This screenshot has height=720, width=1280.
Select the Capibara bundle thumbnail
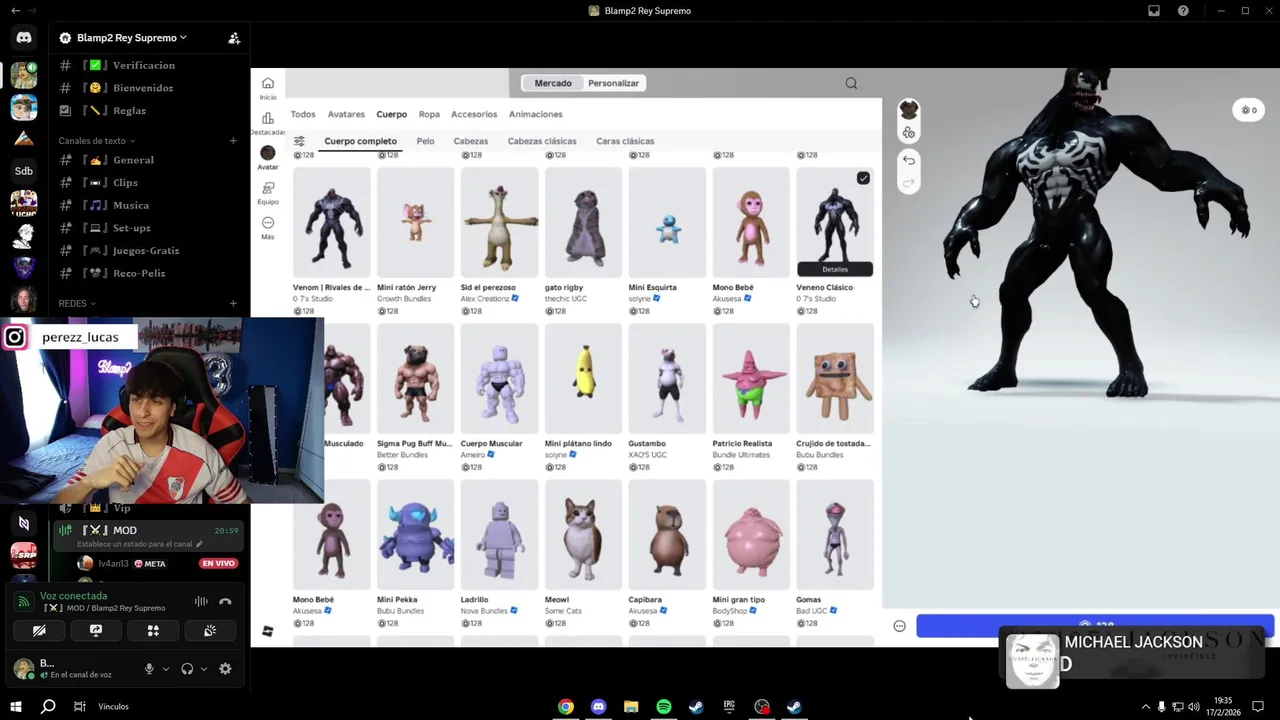point(667,534)
